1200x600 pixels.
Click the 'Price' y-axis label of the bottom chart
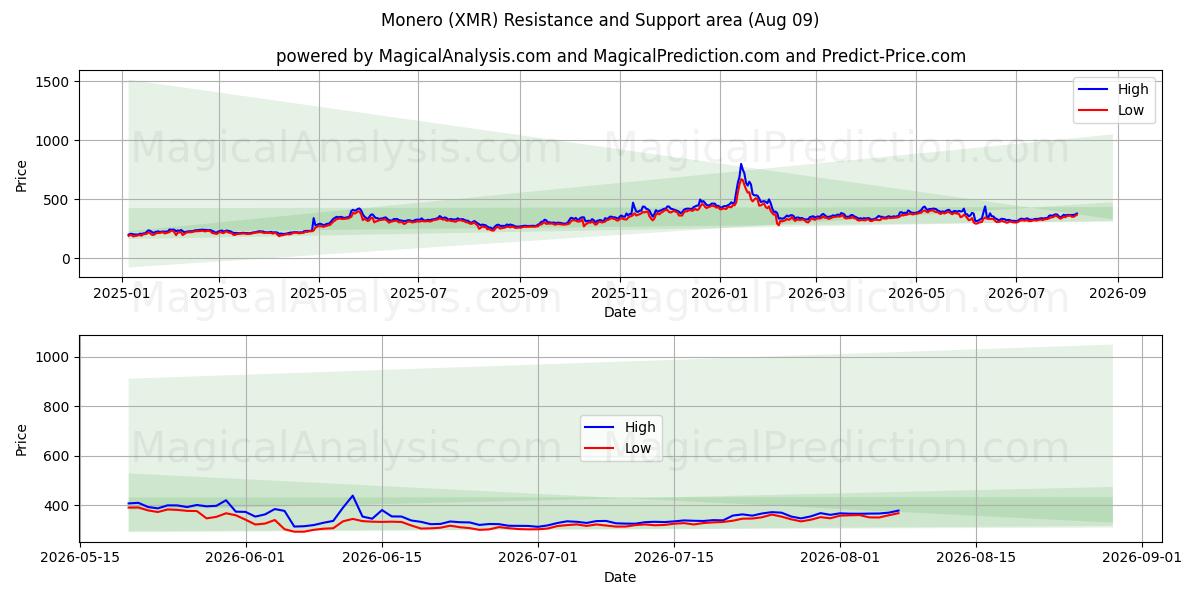coord(22,439)
